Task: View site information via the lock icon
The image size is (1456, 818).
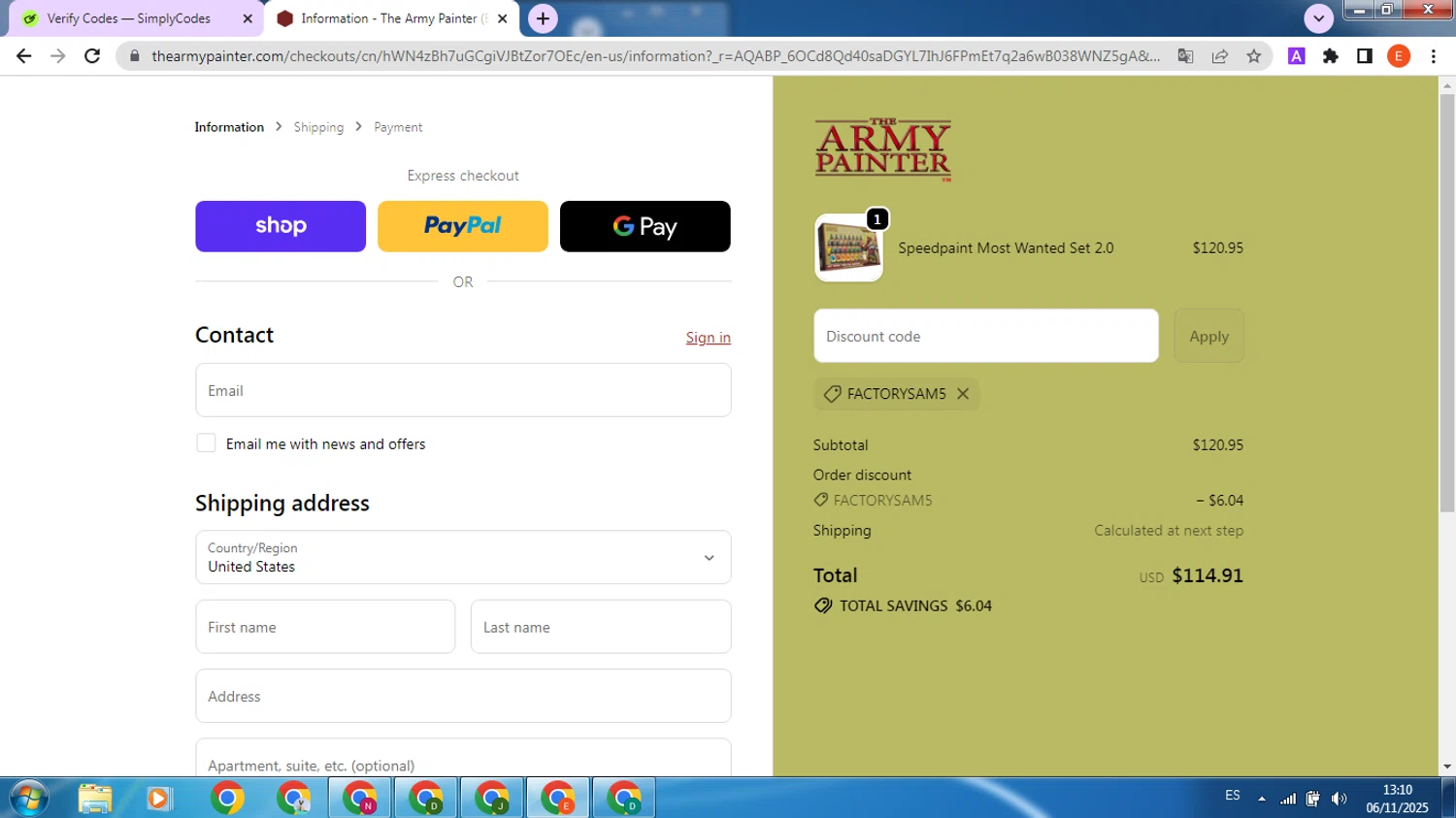Action: [x=135, y=56]
